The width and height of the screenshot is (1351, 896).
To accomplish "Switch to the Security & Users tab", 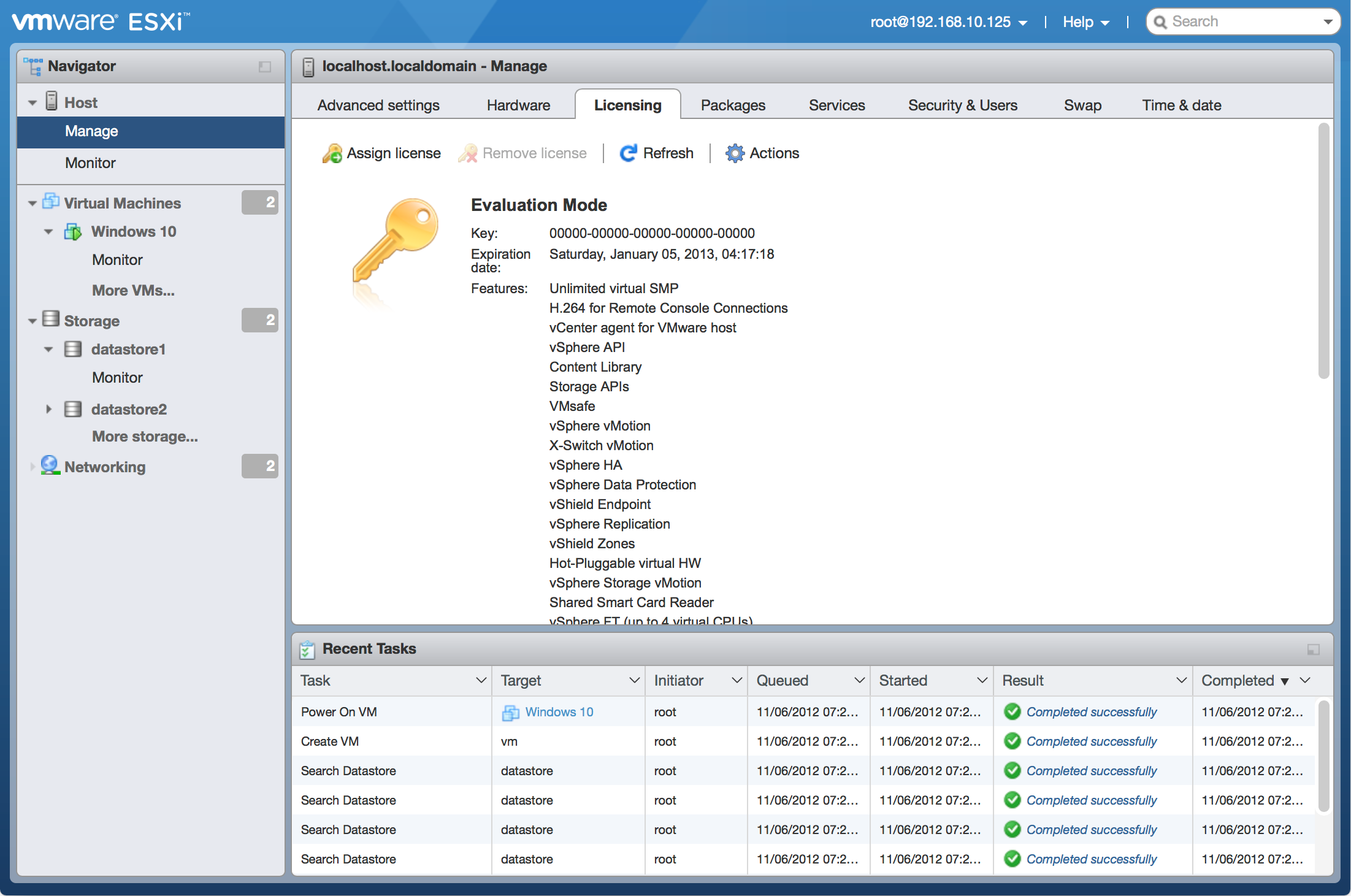I will 962,105.
